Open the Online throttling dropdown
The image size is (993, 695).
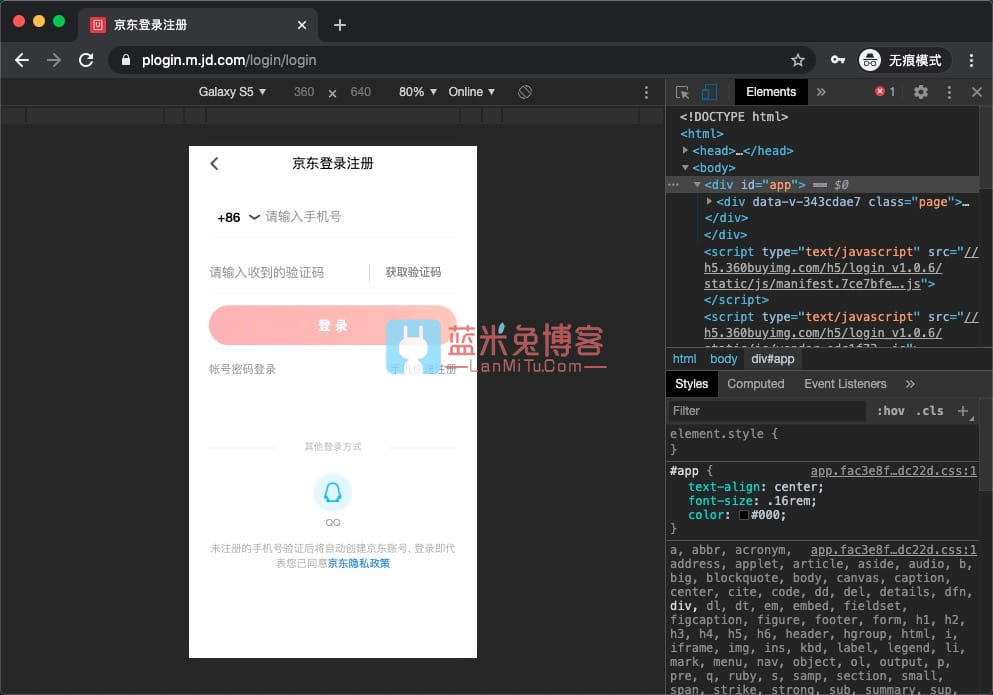pyautogui.click(x=472, y=92)
